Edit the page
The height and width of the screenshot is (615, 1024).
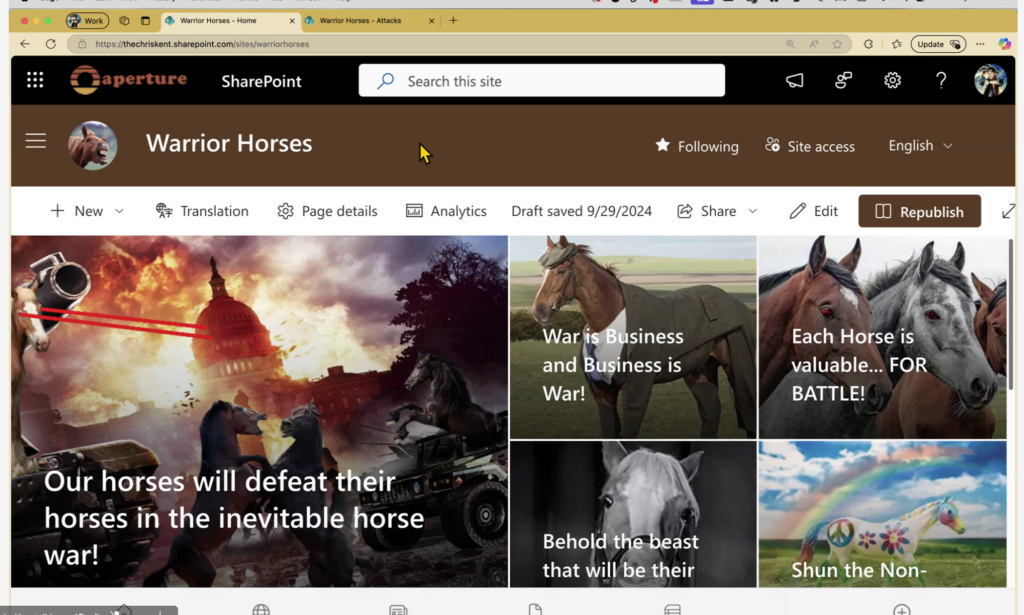(x=814, y=211)
